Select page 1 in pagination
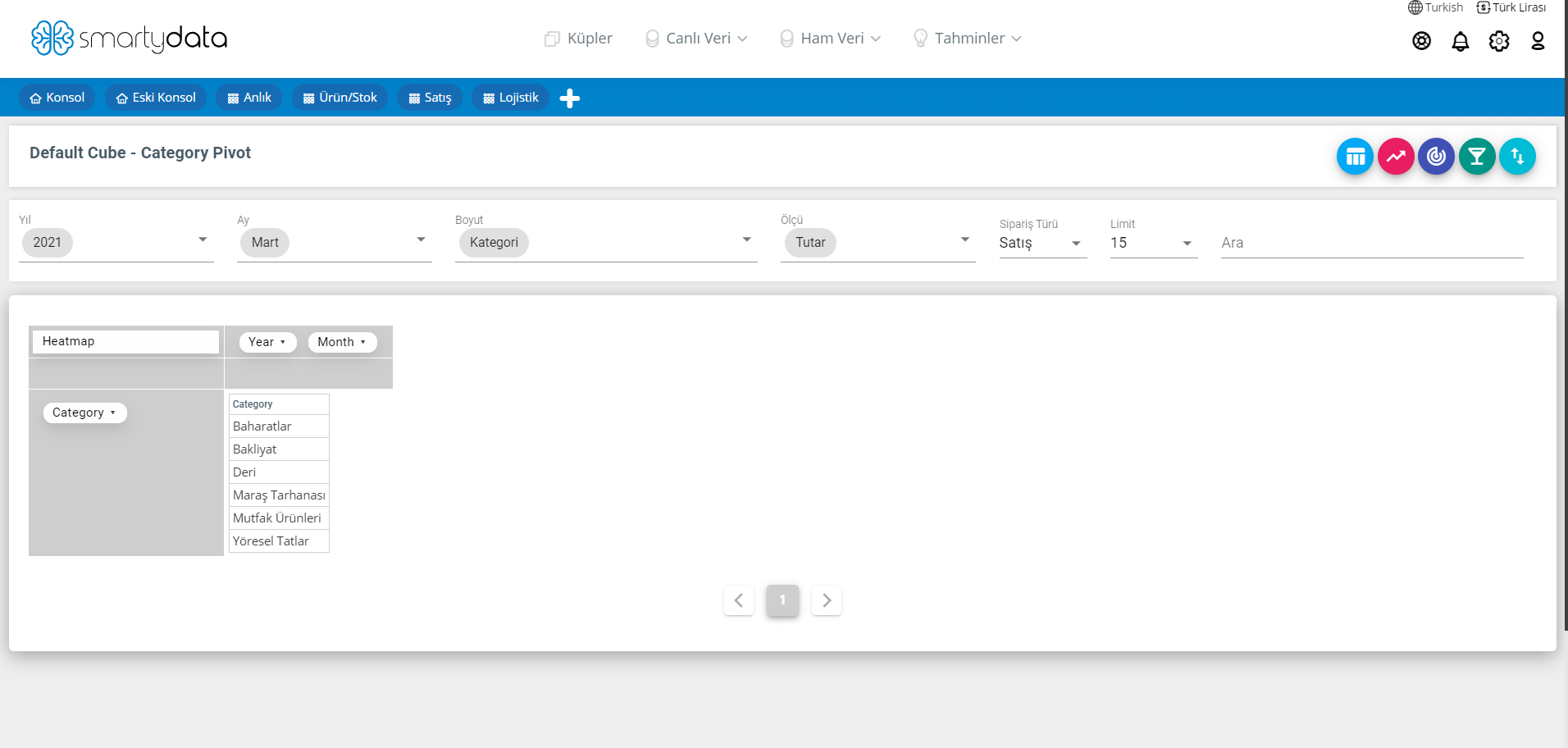1568x748 pixels. pos(782,600)
